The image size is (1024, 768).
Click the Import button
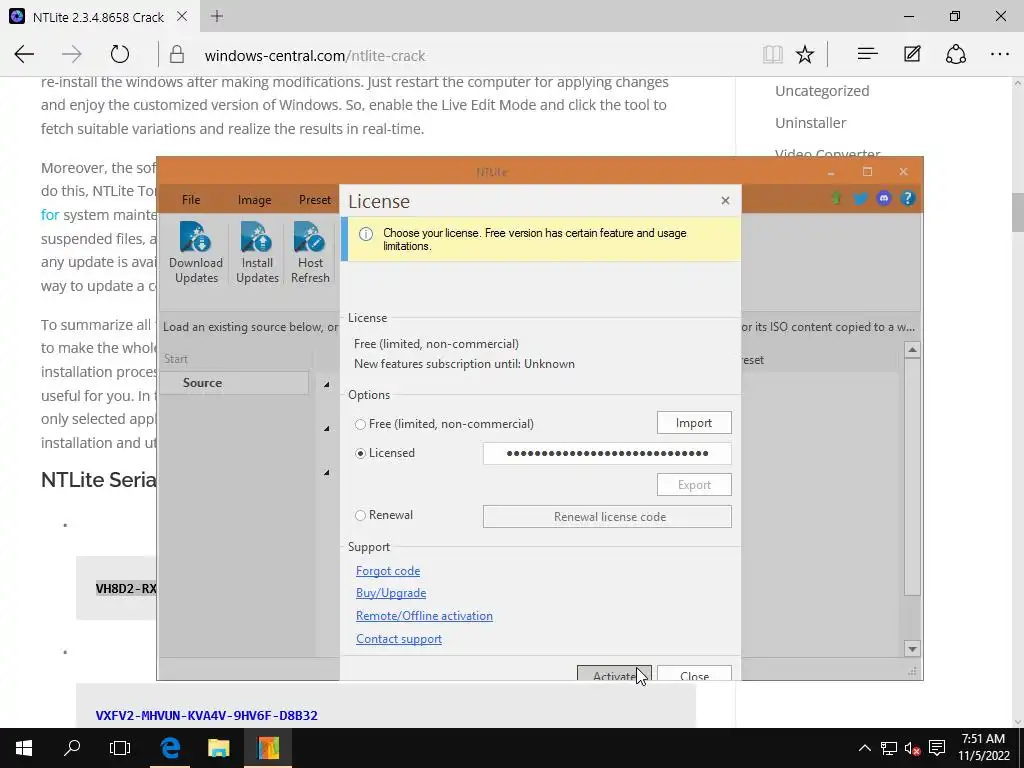click(x=694, y=423)
